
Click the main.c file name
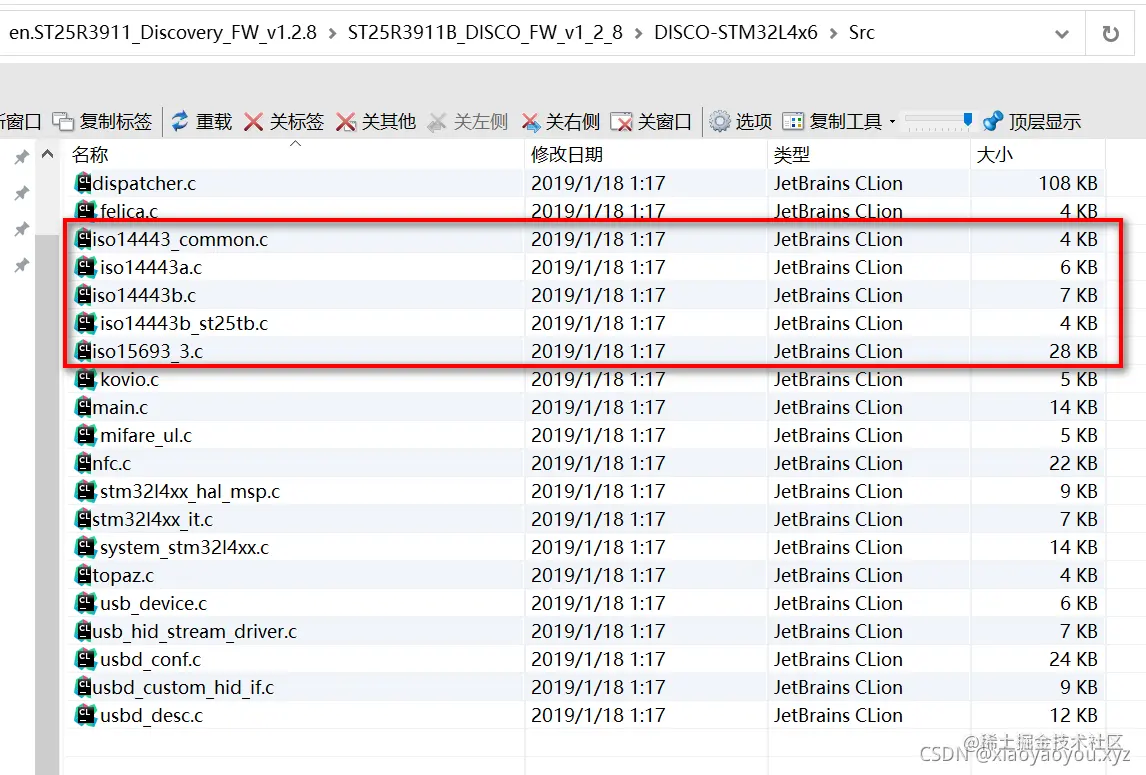pos(120,407)
